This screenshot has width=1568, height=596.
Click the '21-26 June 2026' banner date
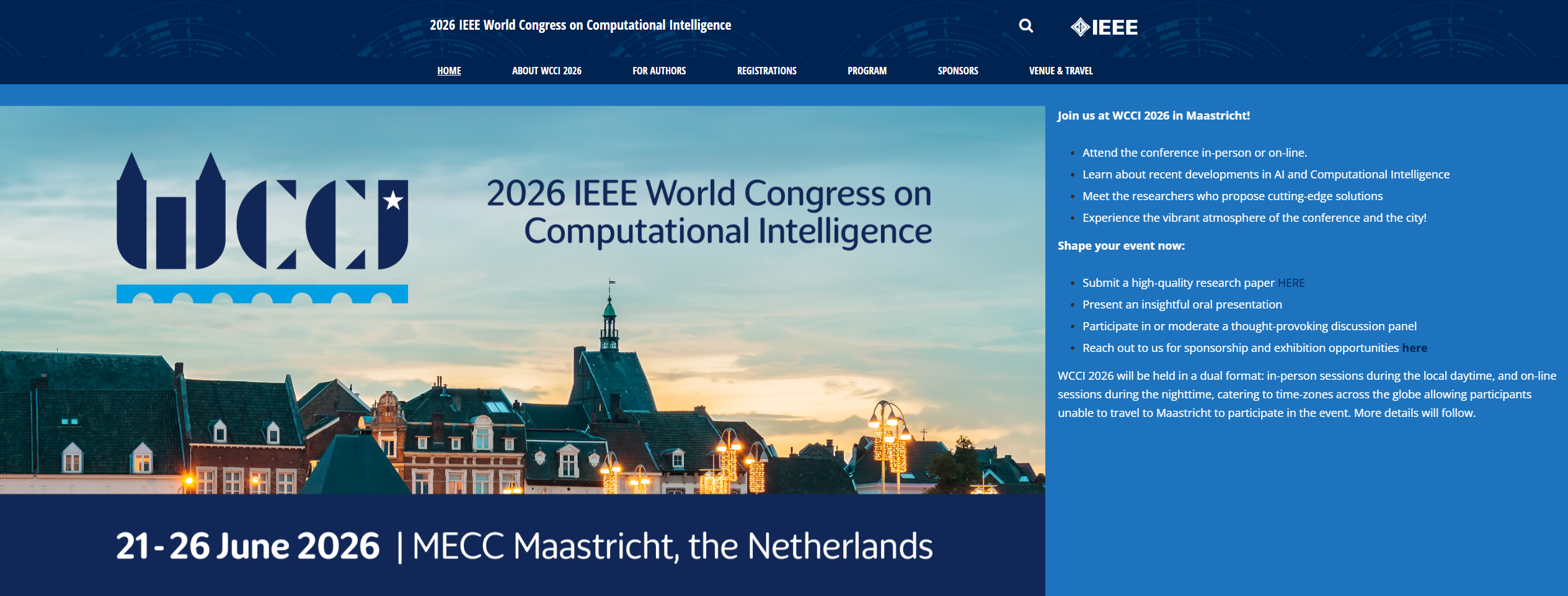(247, 546)
